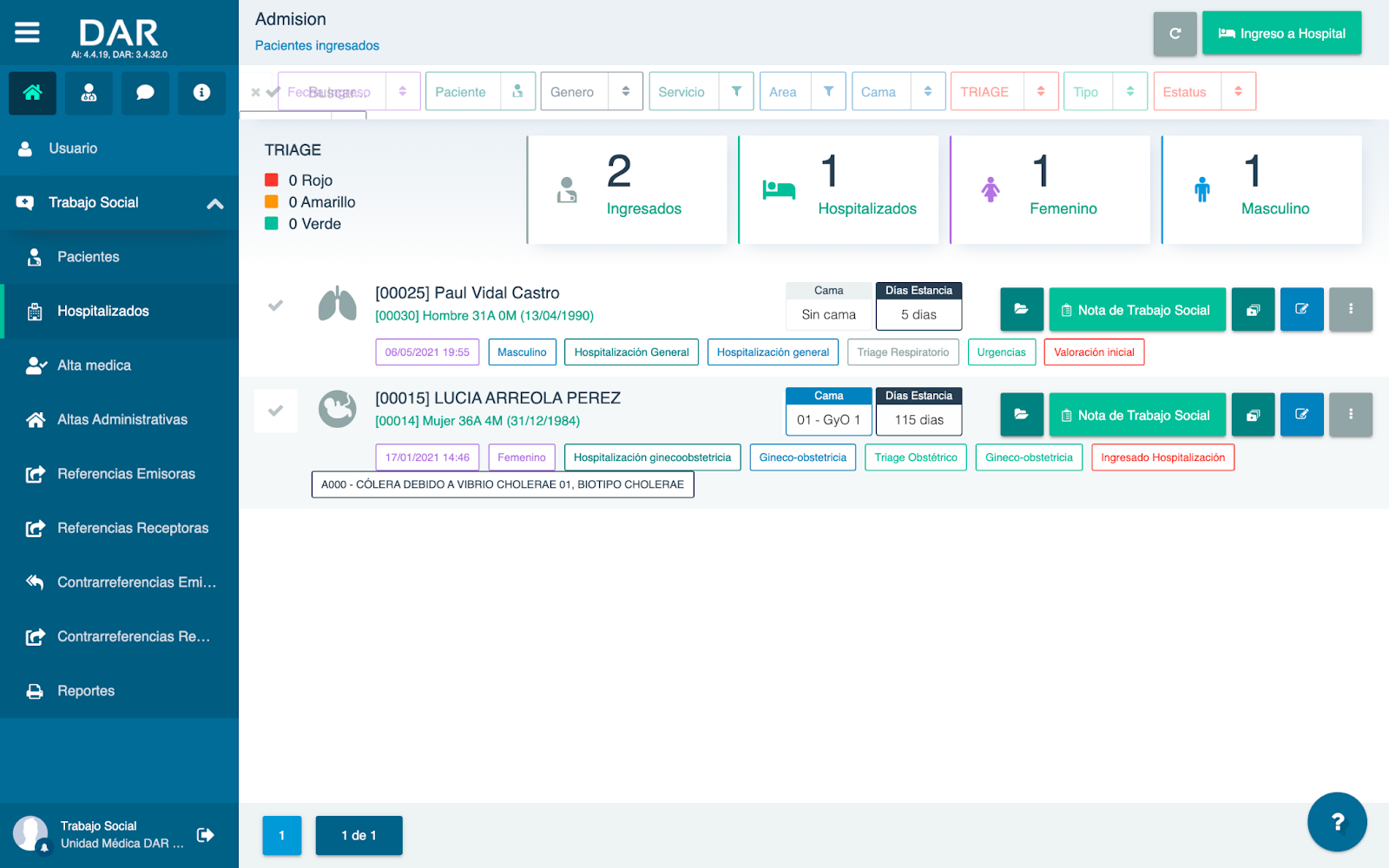The height and width of the screenshot is (868, 1389).
Task: Click the lungs icon for Paul Vidal Castro
Action: point(337,305)
